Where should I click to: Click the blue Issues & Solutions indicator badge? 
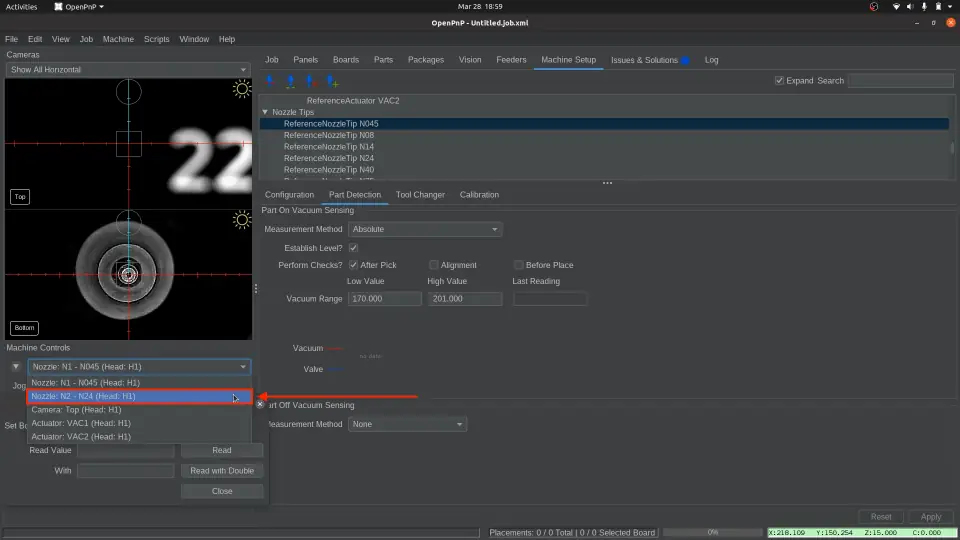pyautogui.click(x=685, y=60)
